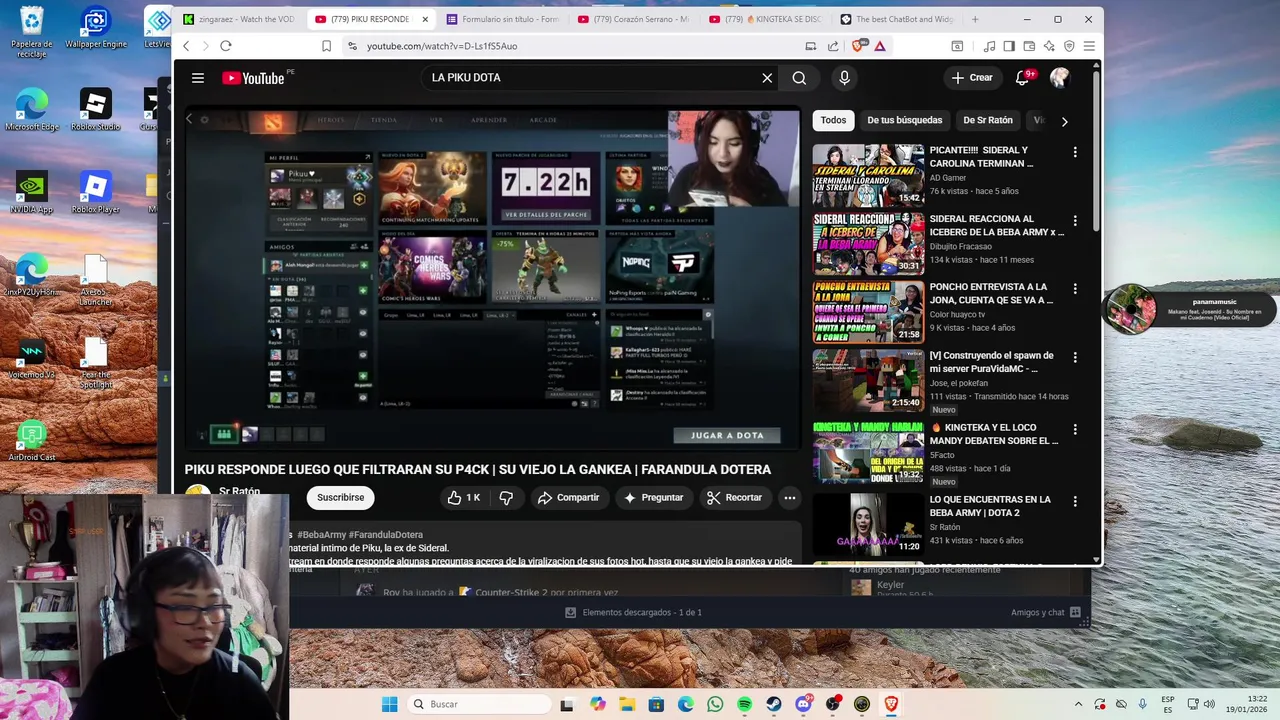This screenshot has width=1280, height=720.
Task: Switch to the zingaraez Kick tab
Action: pos(238,19)
